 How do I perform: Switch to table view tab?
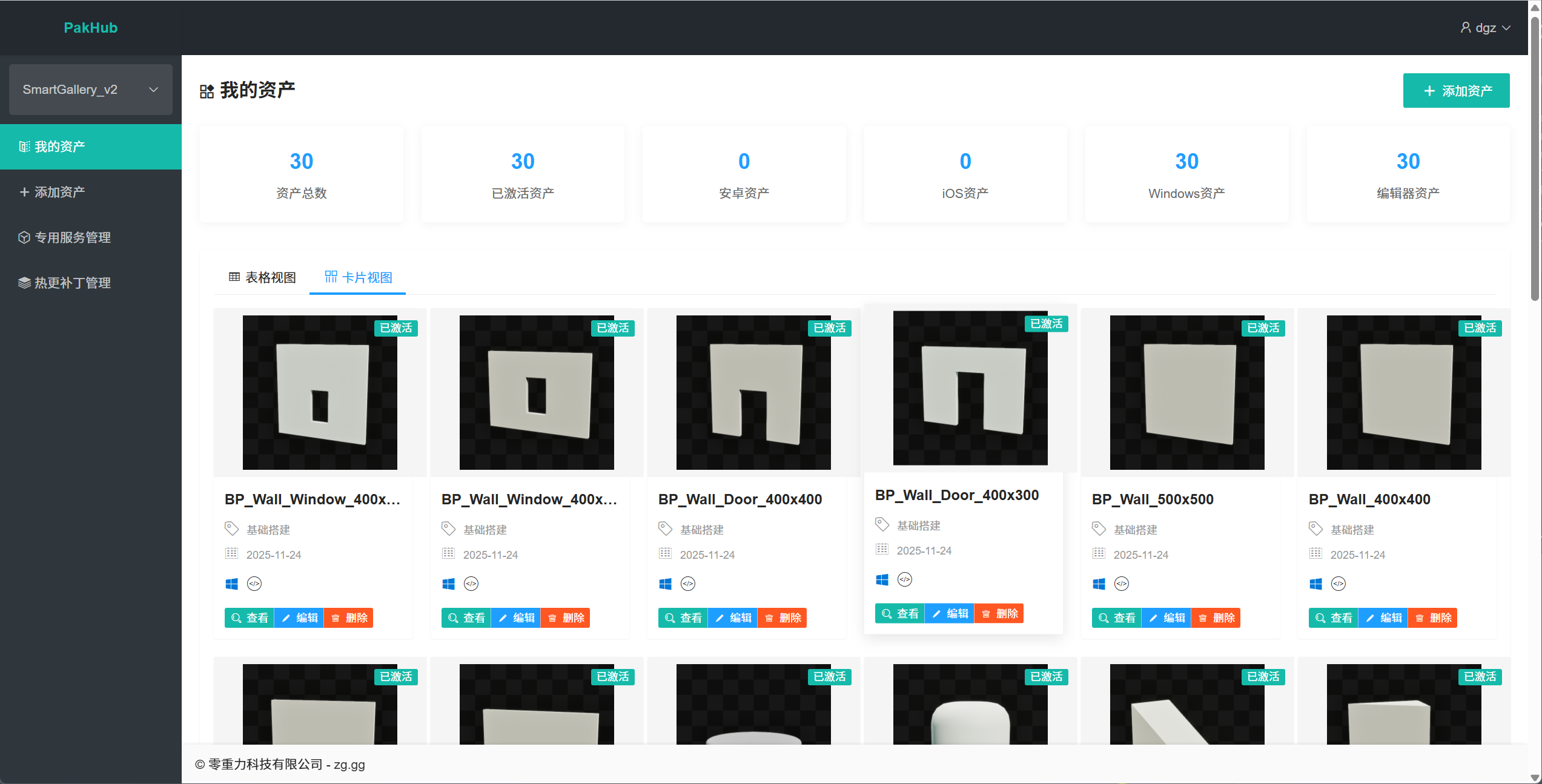tap(262, 277)
